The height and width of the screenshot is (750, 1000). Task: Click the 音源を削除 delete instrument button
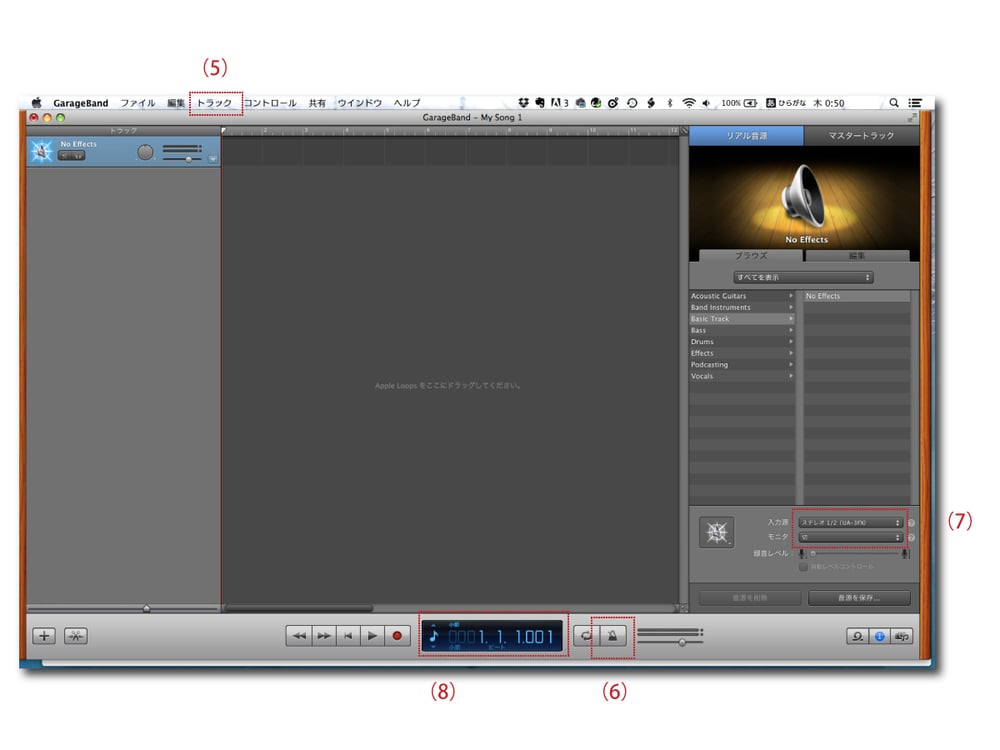(x=749, y=598)
